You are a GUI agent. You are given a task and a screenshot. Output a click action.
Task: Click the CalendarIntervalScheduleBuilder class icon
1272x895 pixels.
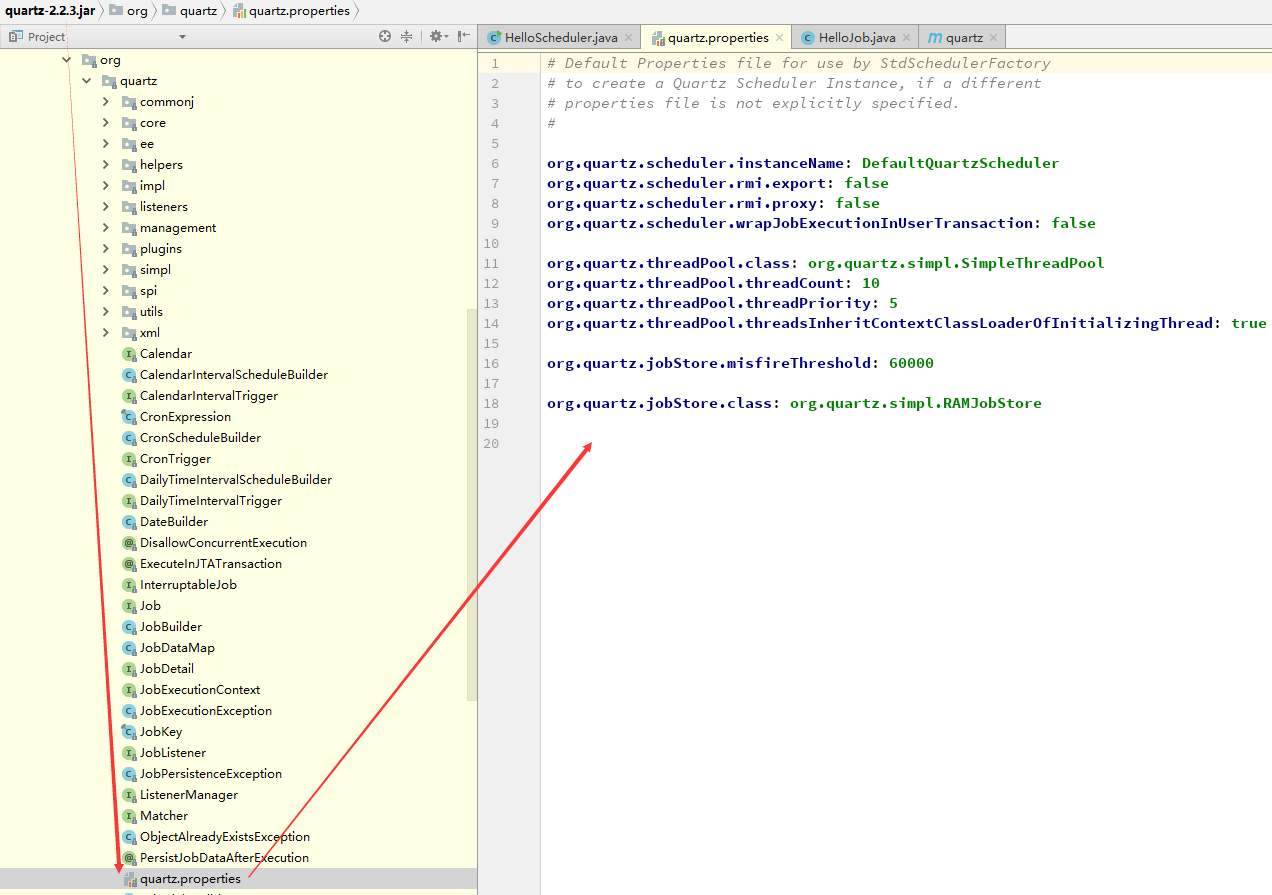[x=129, y=375]
